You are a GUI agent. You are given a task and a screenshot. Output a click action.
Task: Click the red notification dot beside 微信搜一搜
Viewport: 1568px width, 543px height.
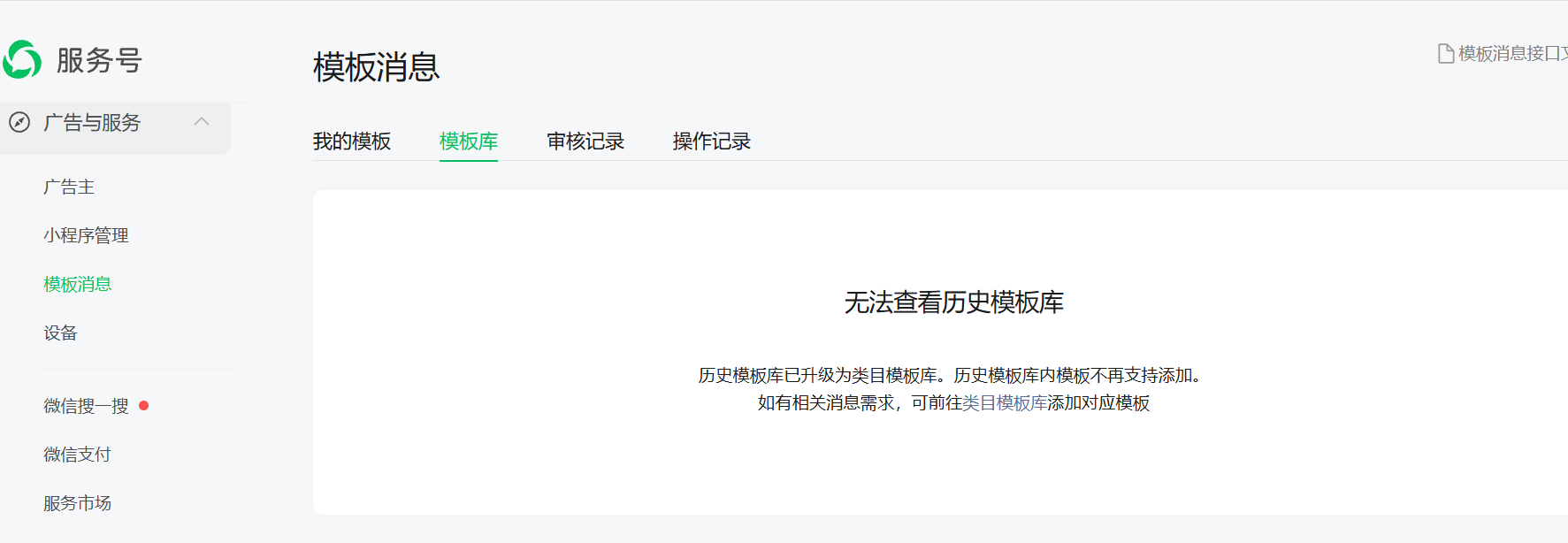pos(143,406)
